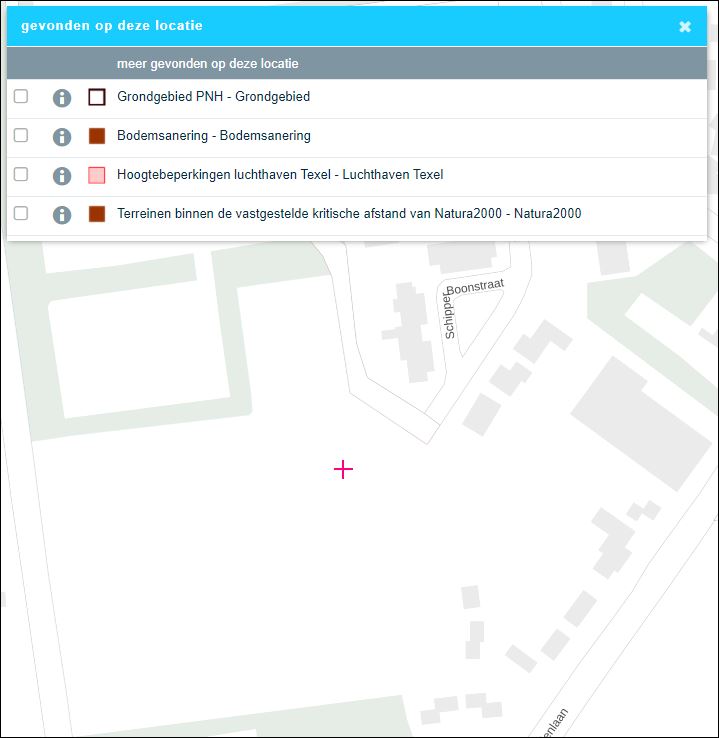Image resolution: width=719 pixels, height=738 pixels.
Task: Click 'meer gevonden op deze locatie' header
Action: [208, 64]
